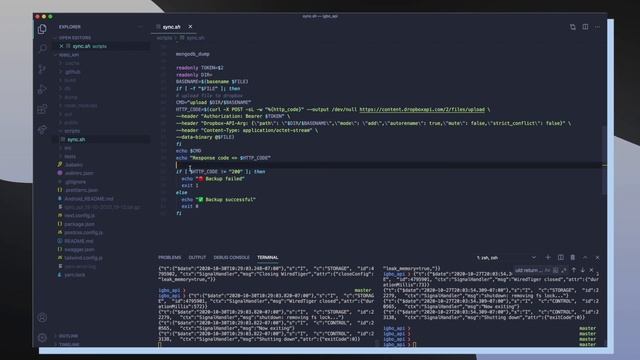Open yarn.lock in explorer
The image size is (640, 360).
click(x=74, y=275)
